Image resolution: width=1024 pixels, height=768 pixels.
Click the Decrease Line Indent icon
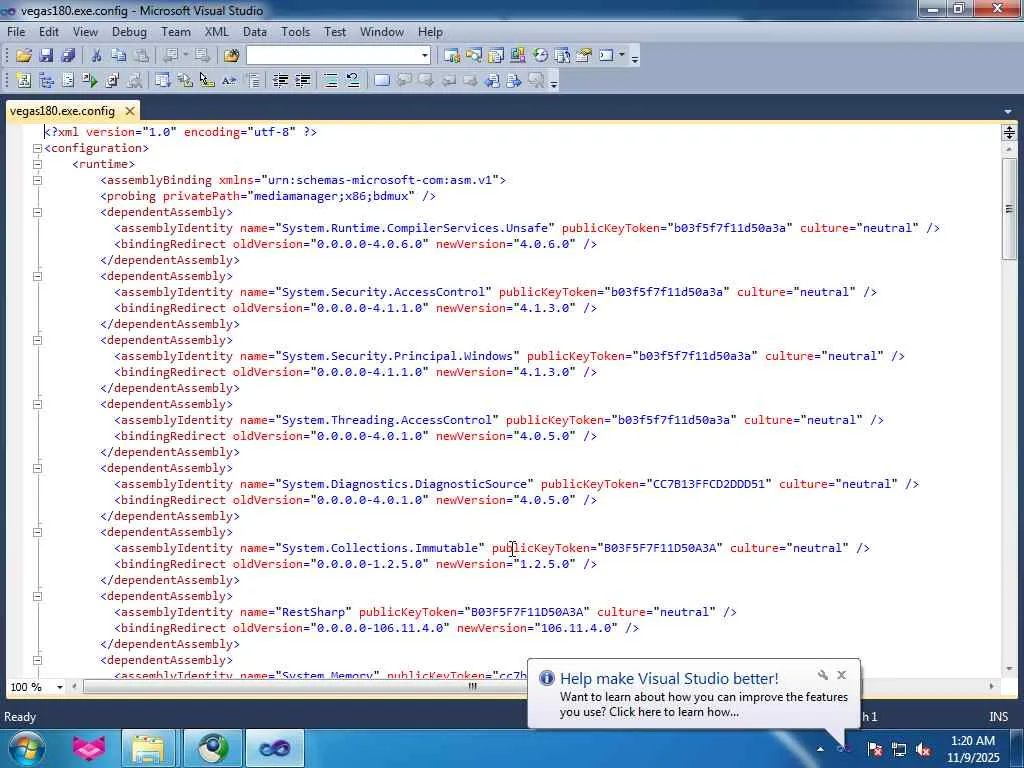point(280,81)
